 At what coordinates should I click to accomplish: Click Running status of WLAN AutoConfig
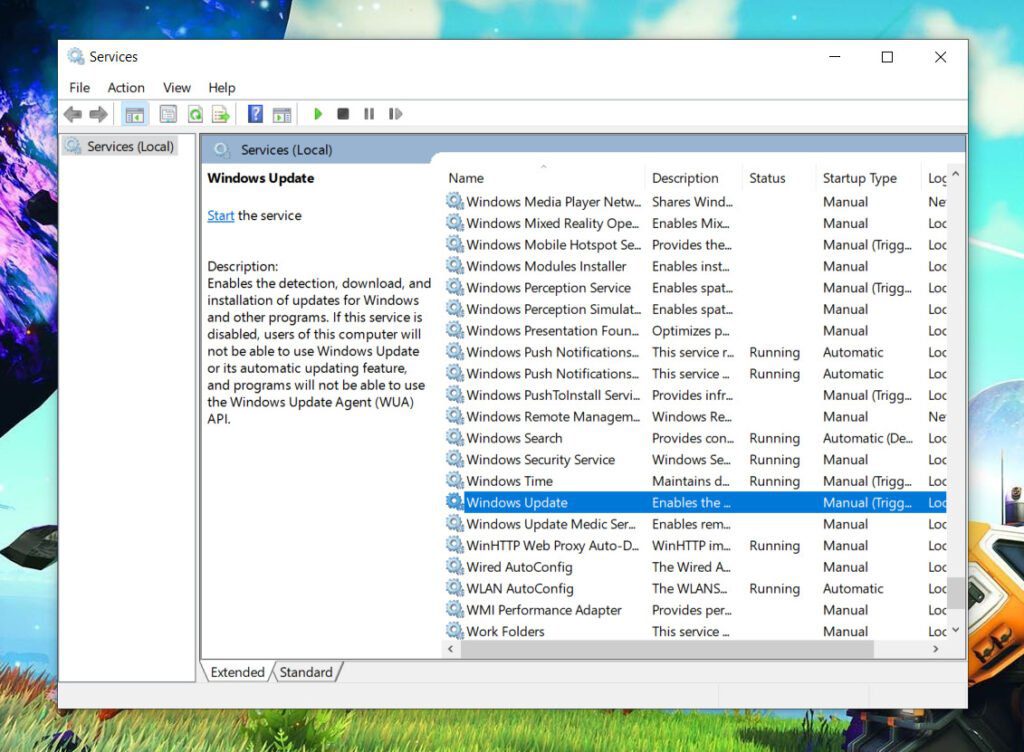pyautogui.click(x=775, y=588)
